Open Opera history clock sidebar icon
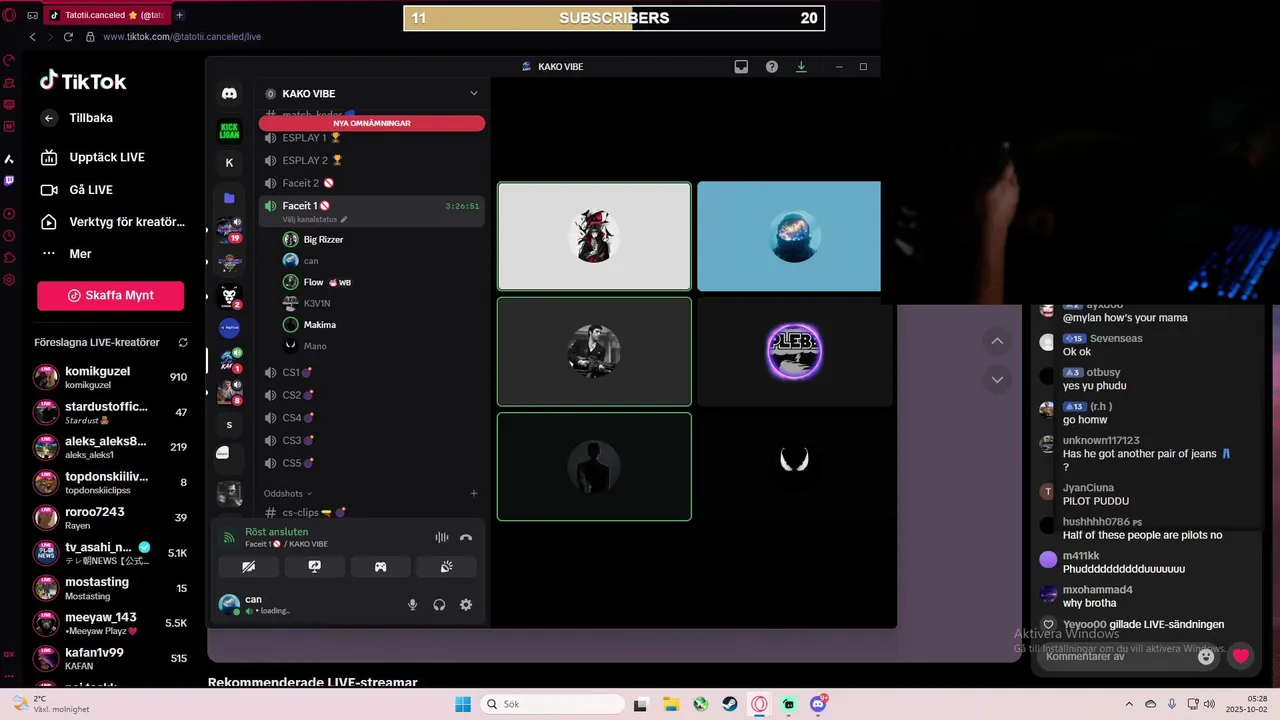Image resolution: width=1280 pixels, height=720 pixels. (x=9, y=236)
